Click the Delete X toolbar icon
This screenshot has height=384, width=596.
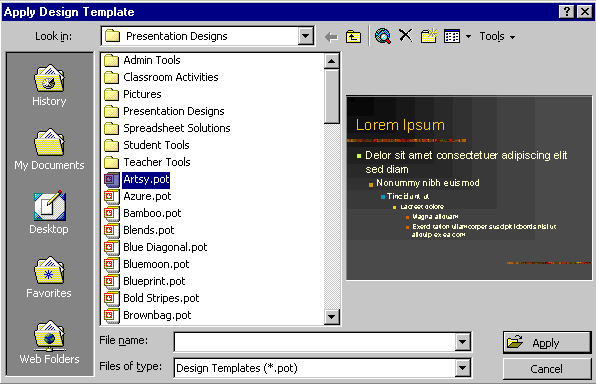click(406, 36)
